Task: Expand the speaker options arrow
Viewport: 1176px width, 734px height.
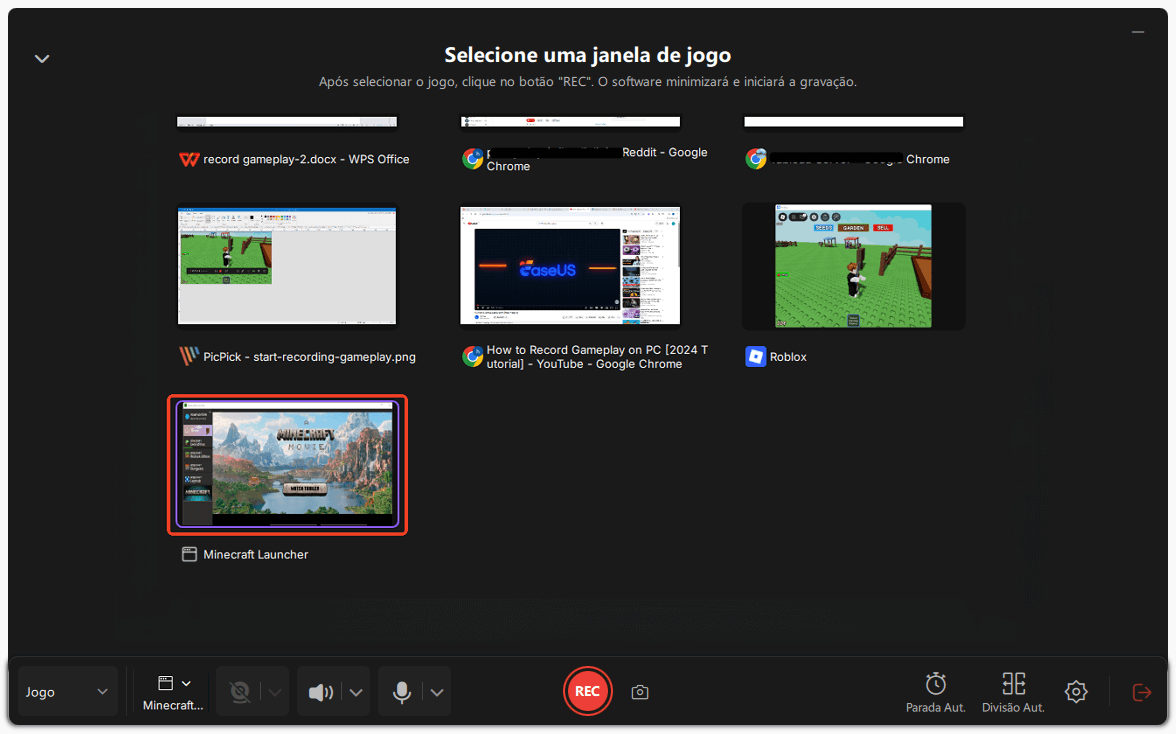Action: tap(356, 692)
